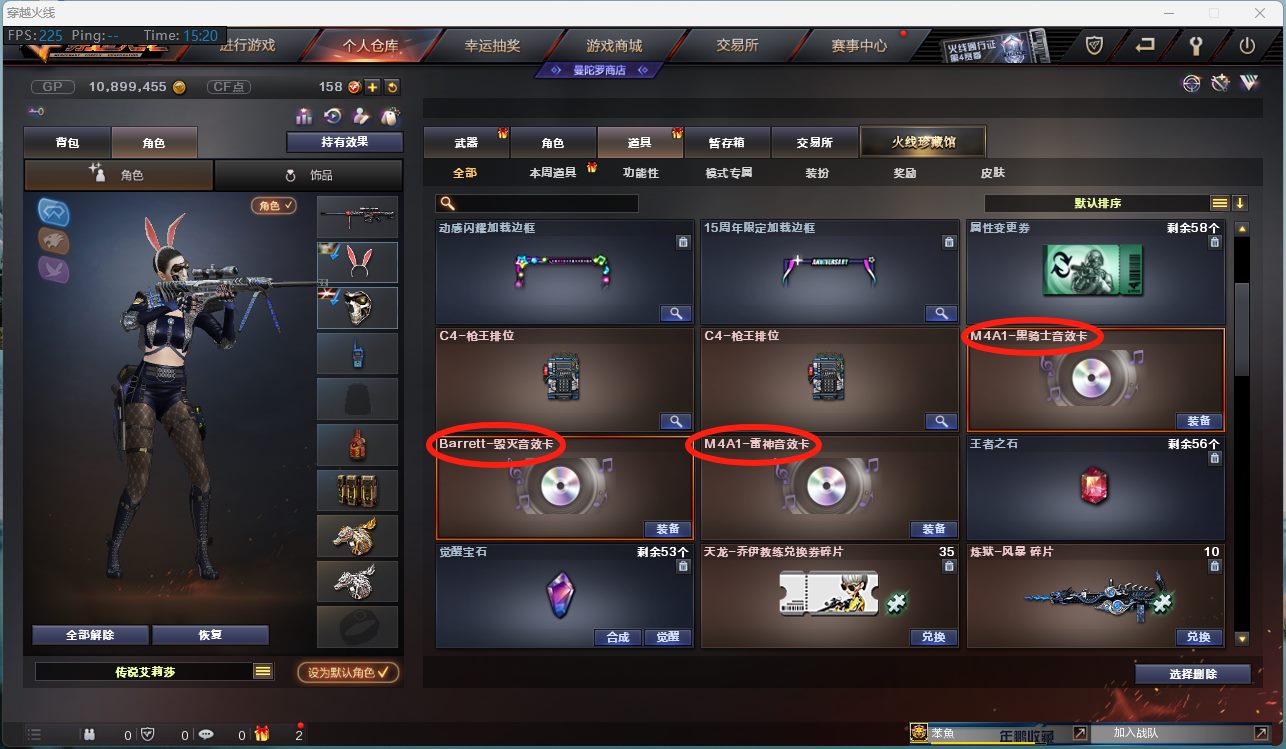Image resolution: width=1286 pixels, height=749 pixels.
Task: Delete 属性变更券 using its trash icon
Action: pyautogui.click(x=1214, y=242)
